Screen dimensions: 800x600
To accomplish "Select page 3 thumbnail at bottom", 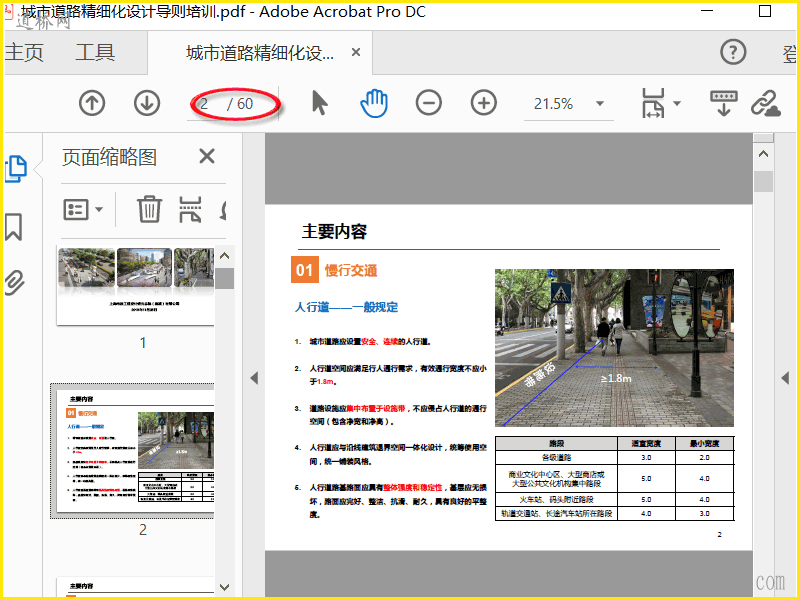I will point(135,587).
